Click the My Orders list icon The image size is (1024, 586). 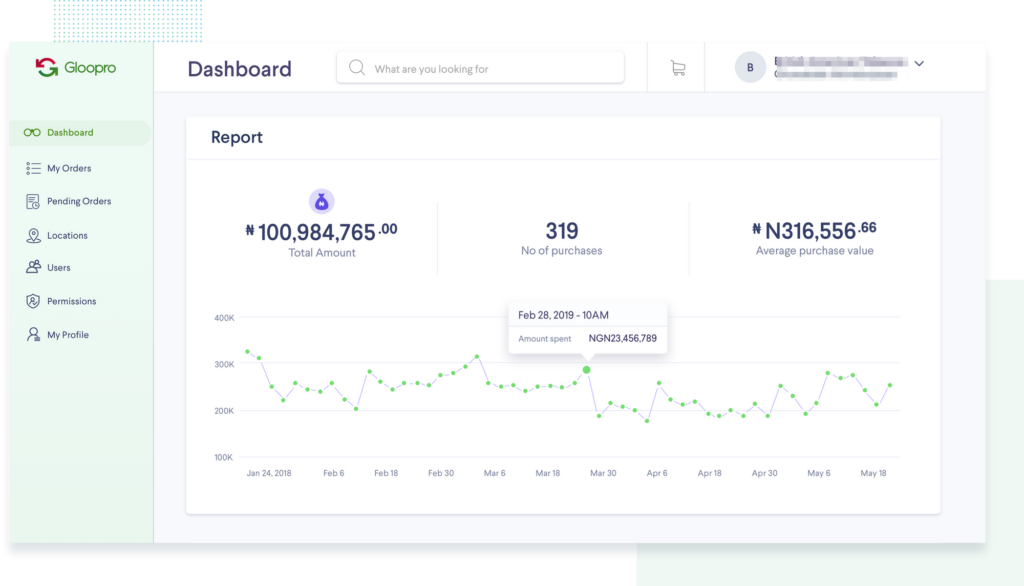(33, 168)
